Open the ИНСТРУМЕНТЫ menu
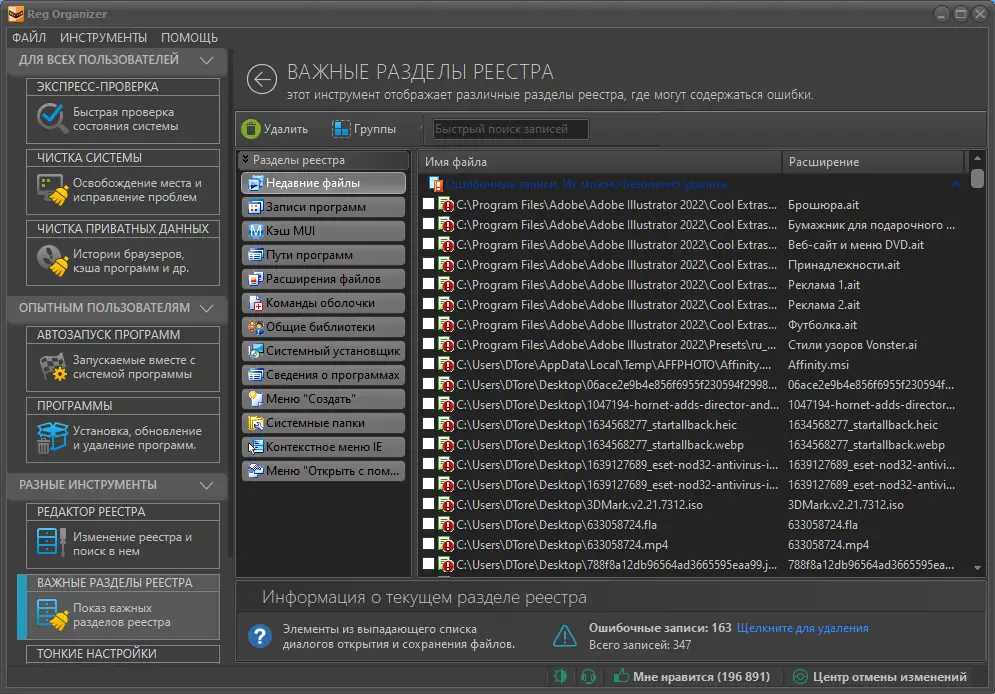Screen dimensions: 995x694 103,37
